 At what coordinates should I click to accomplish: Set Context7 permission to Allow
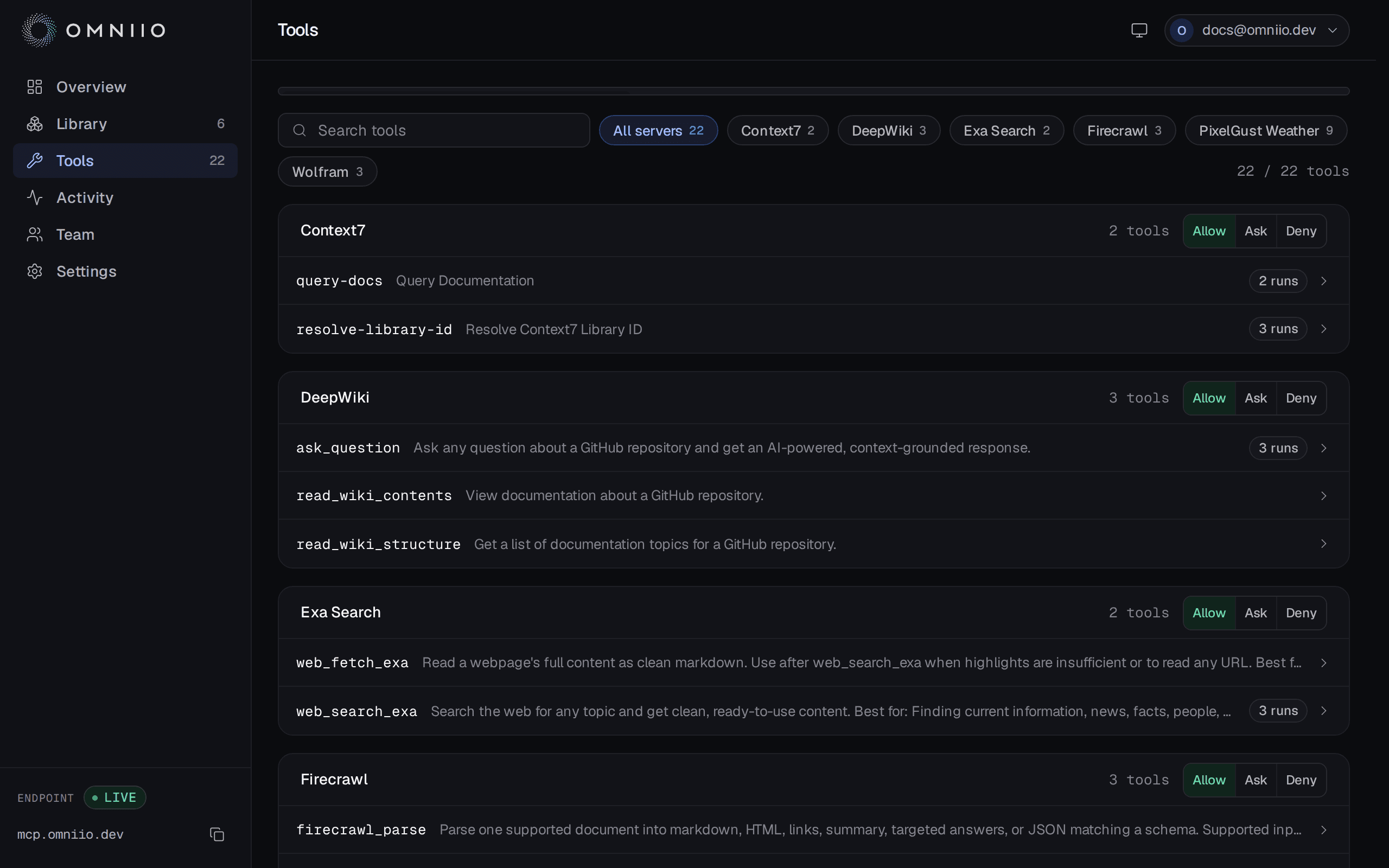tap(1209, 231)
